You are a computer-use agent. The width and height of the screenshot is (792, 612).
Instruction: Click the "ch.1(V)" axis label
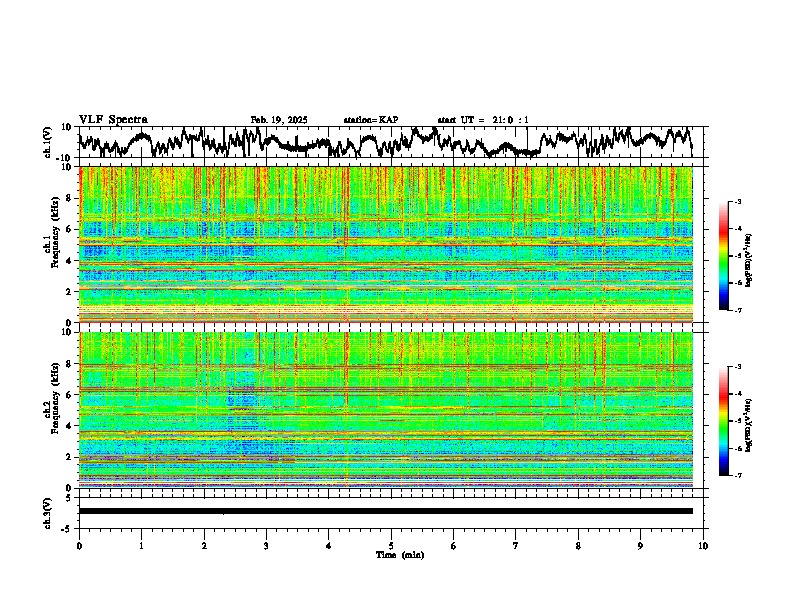[48, 142]
